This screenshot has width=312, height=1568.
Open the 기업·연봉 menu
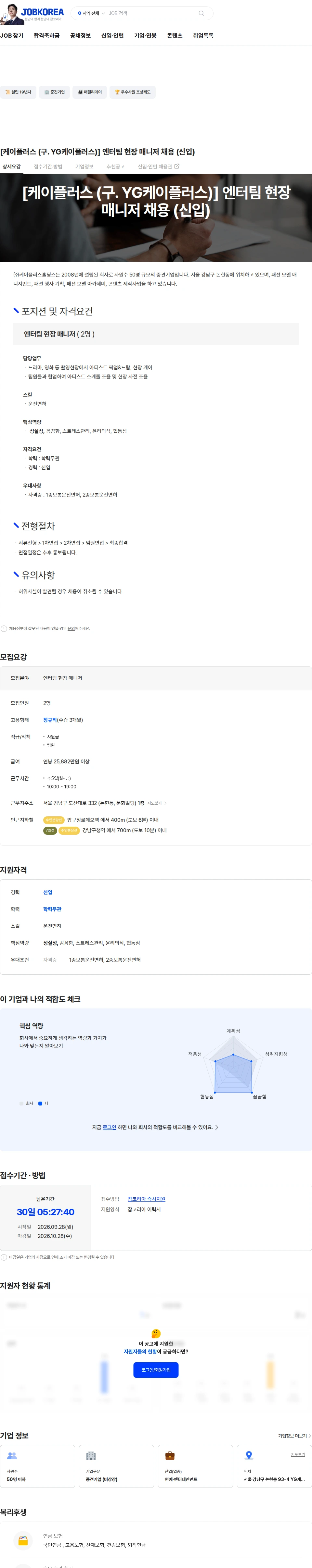coord(145,36)
